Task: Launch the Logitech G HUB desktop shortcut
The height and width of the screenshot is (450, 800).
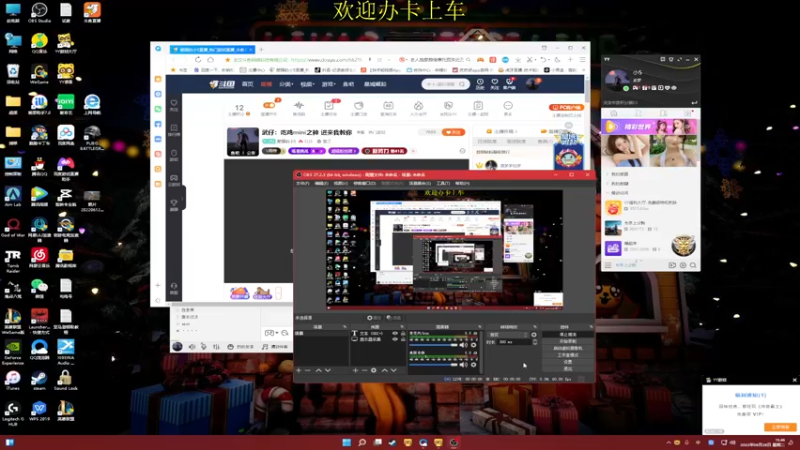Action: click(x=13, y=414)
